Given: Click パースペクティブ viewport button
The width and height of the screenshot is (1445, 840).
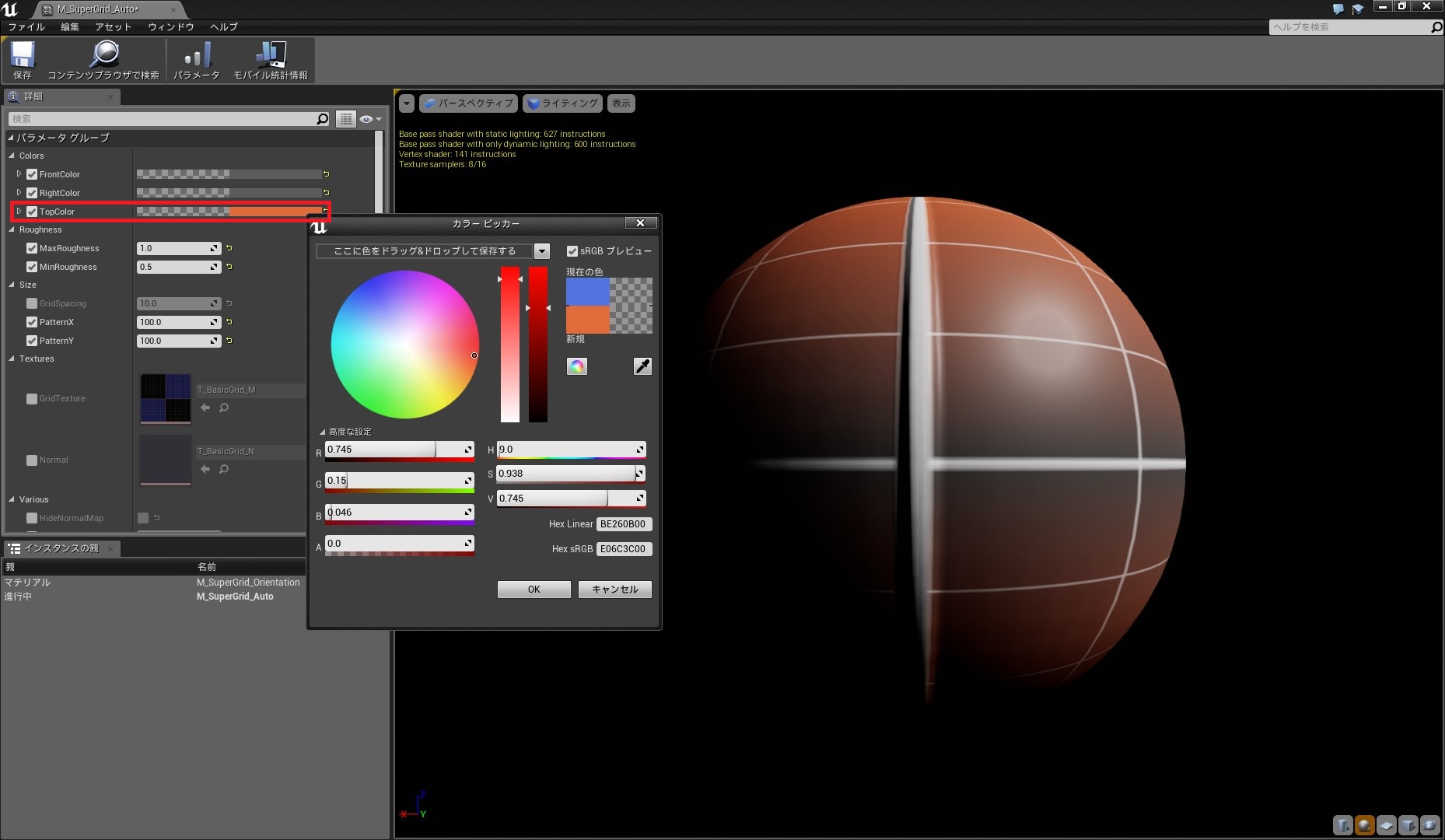Looking at the screenshot, I should 468,103.
